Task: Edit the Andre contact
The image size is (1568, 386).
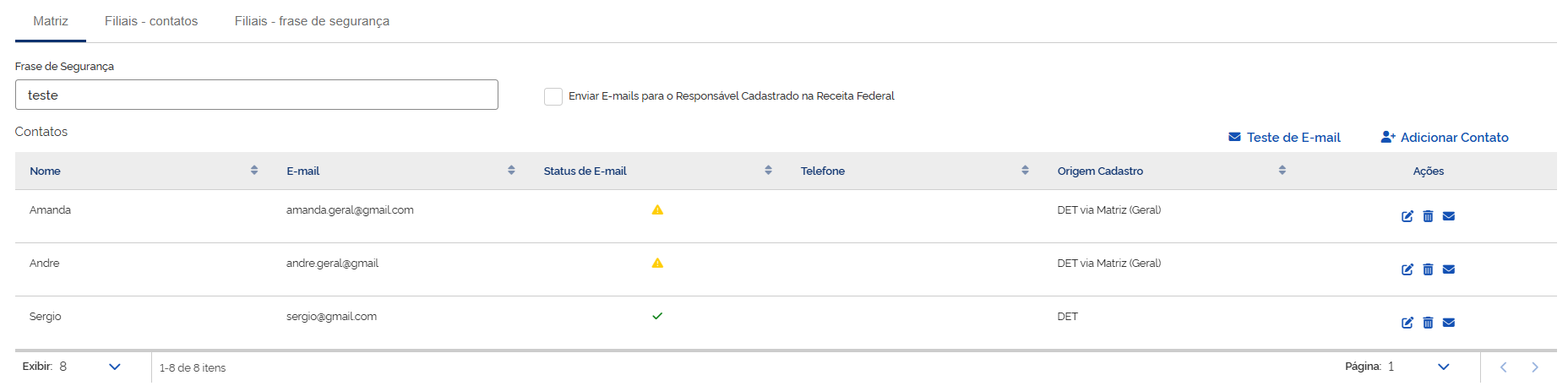Action: click(1407, 269)
